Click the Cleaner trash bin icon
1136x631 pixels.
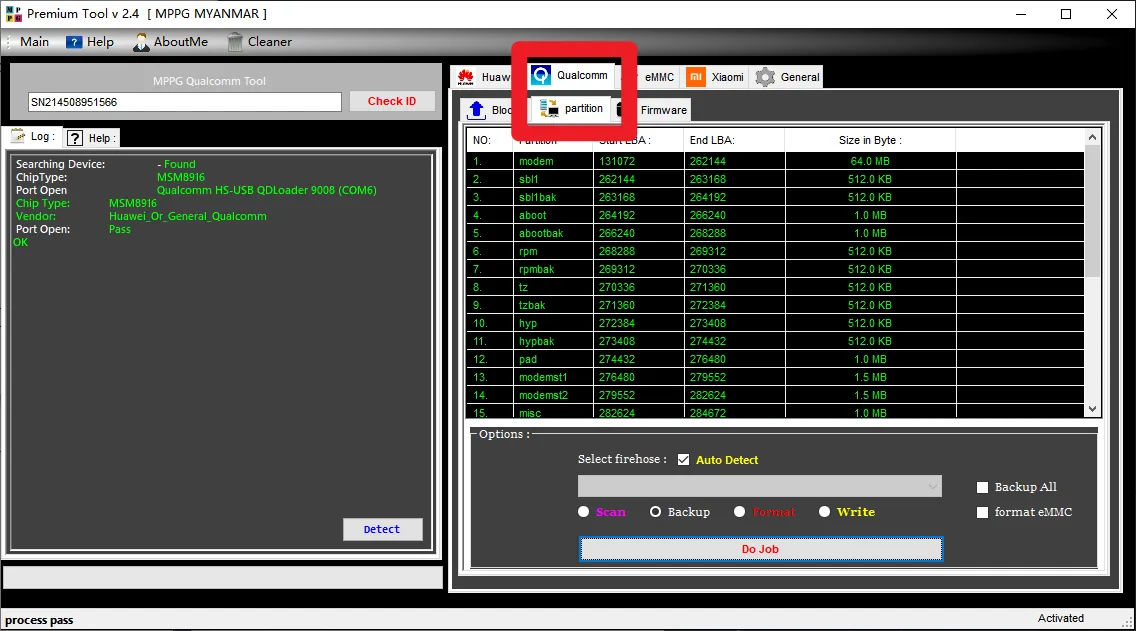tap(235, 42)
